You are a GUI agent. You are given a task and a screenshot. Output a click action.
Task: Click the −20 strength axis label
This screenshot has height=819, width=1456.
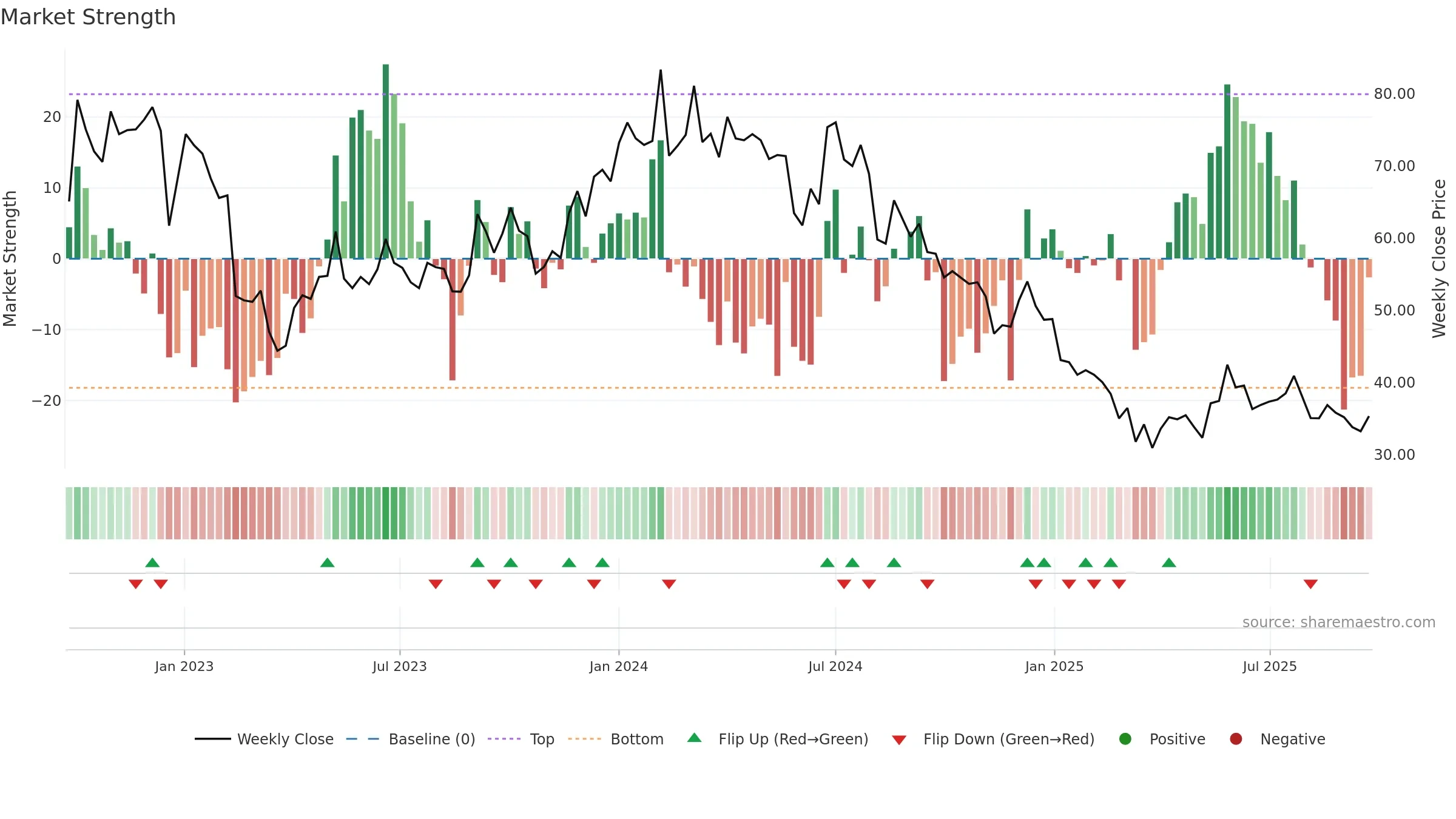coord(47,400)
